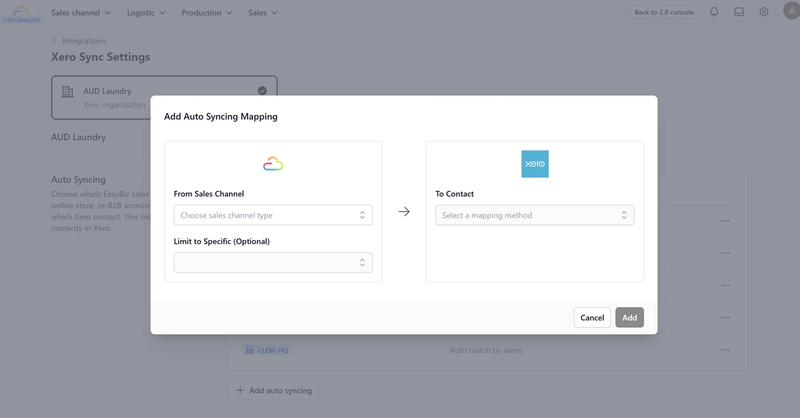Click the Integrations back chevron
800x418 pixels.
(x=54, y=40)
